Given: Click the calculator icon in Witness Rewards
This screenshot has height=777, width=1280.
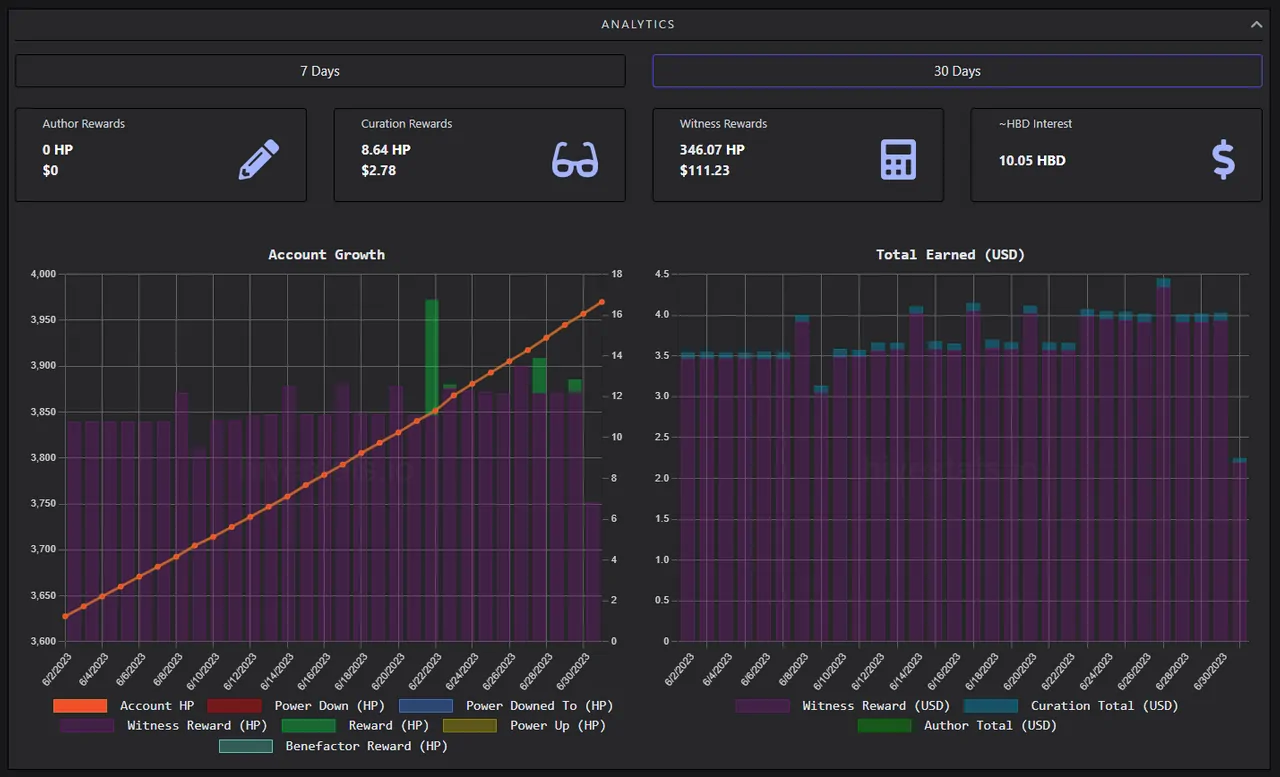Looking at the screenshot, I should click(898, 160).
